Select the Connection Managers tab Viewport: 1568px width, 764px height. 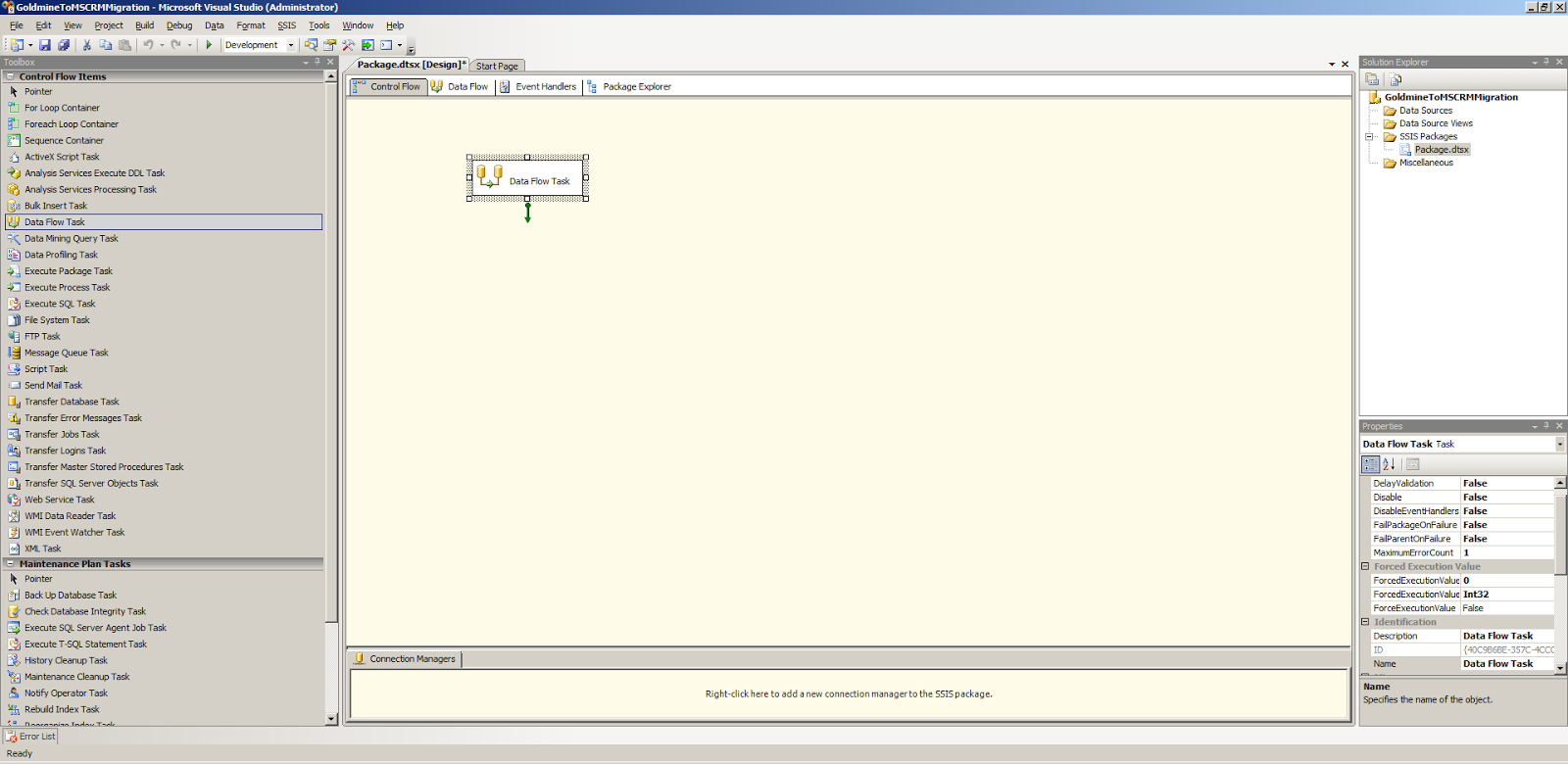pyautogui.click(x=406, y=659)
